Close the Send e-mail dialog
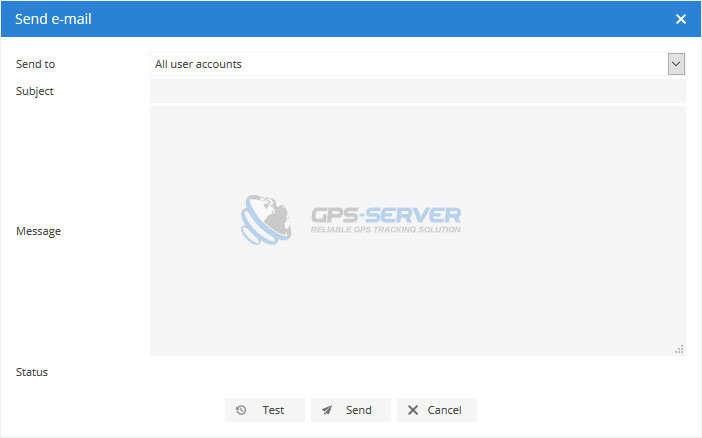 tap(681, 19)
